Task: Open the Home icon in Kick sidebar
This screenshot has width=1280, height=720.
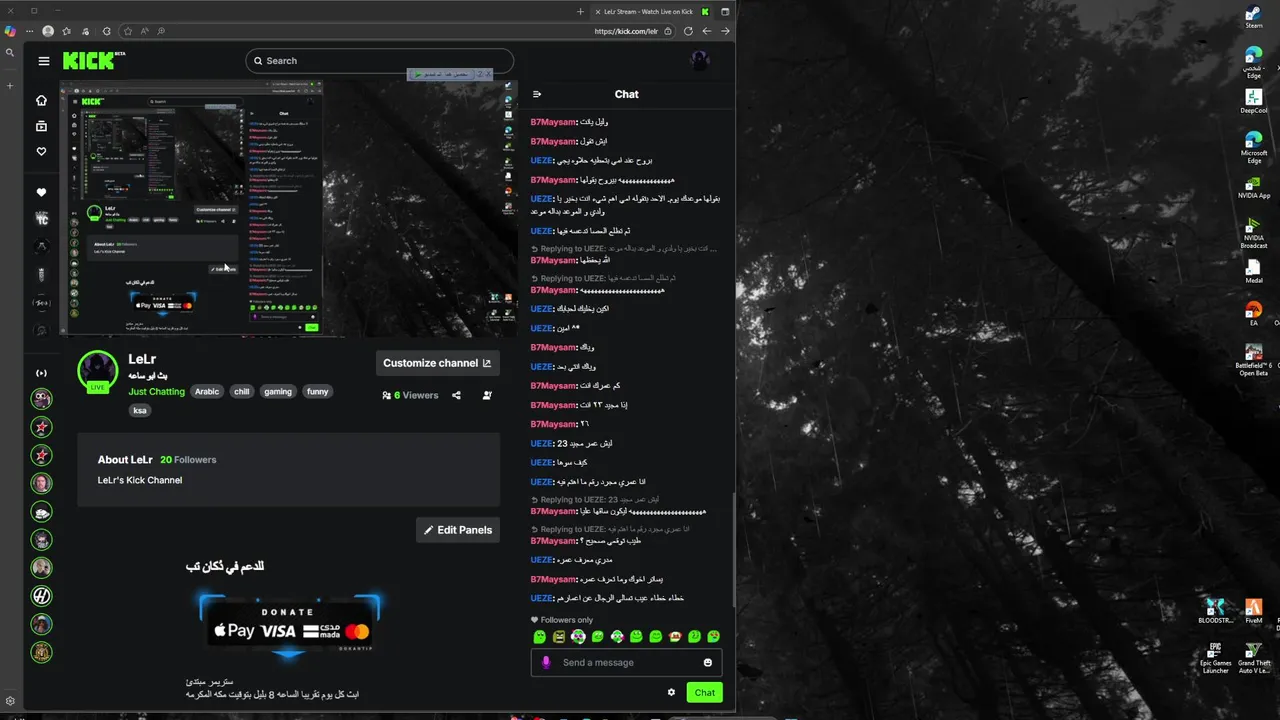Action: (x=41, y=100)
